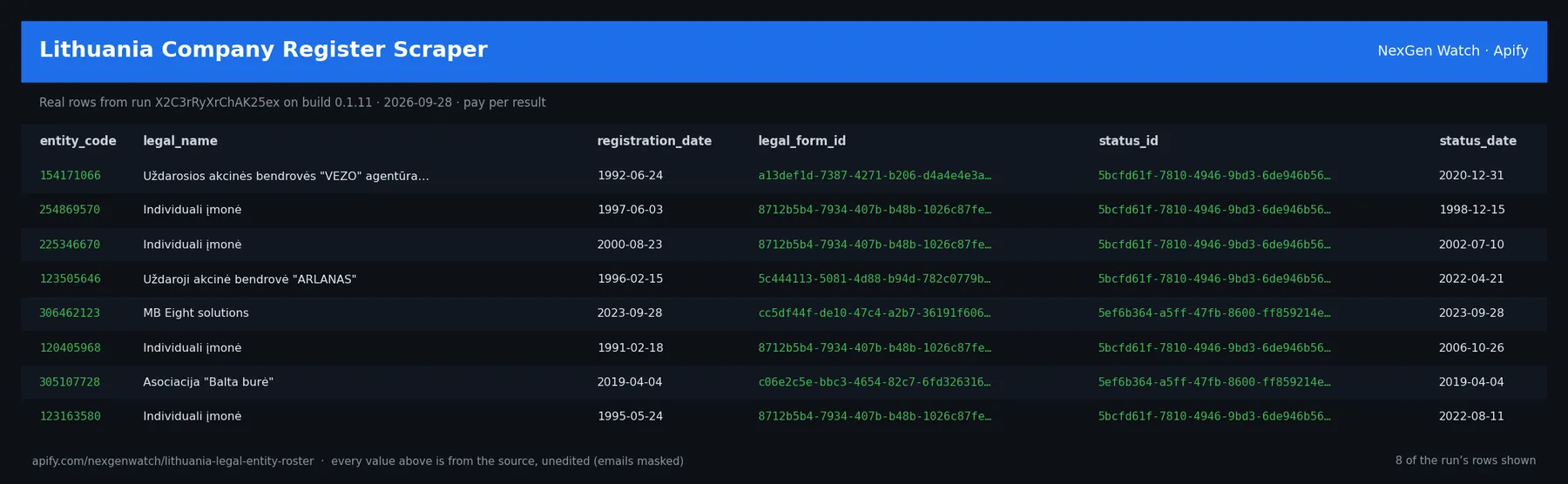Click status date 2022-04-21
Image resolution: width=1568 pixels, height=484 pixels.
click(x=1471, y=279)
